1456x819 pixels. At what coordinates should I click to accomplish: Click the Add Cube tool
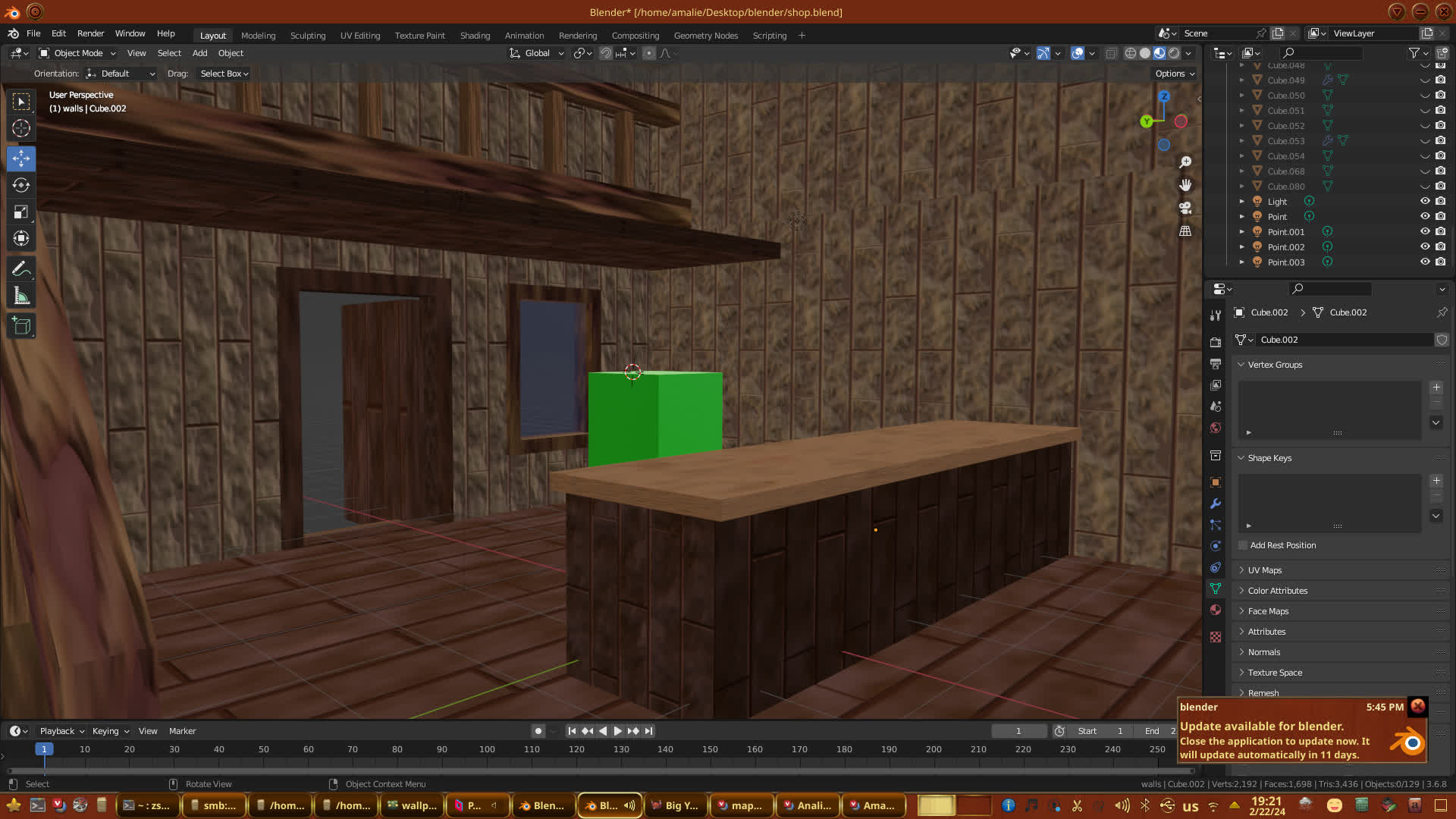pos(21,326)
